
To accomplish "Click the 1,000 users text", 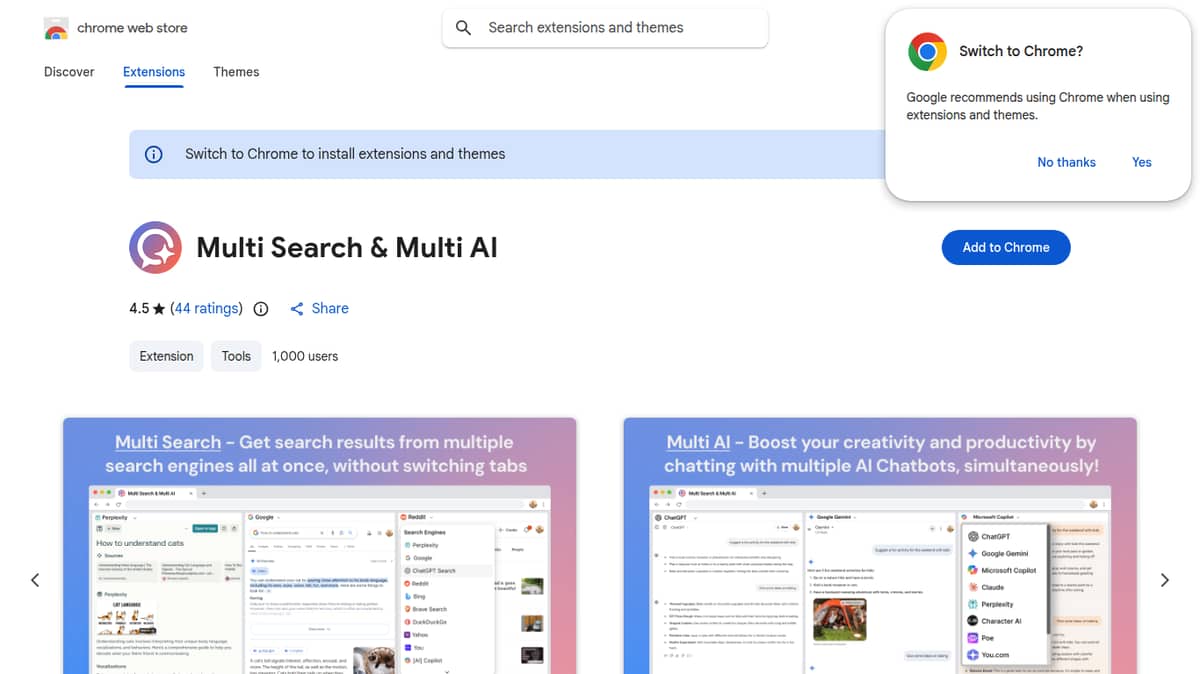I will [305, 356].
